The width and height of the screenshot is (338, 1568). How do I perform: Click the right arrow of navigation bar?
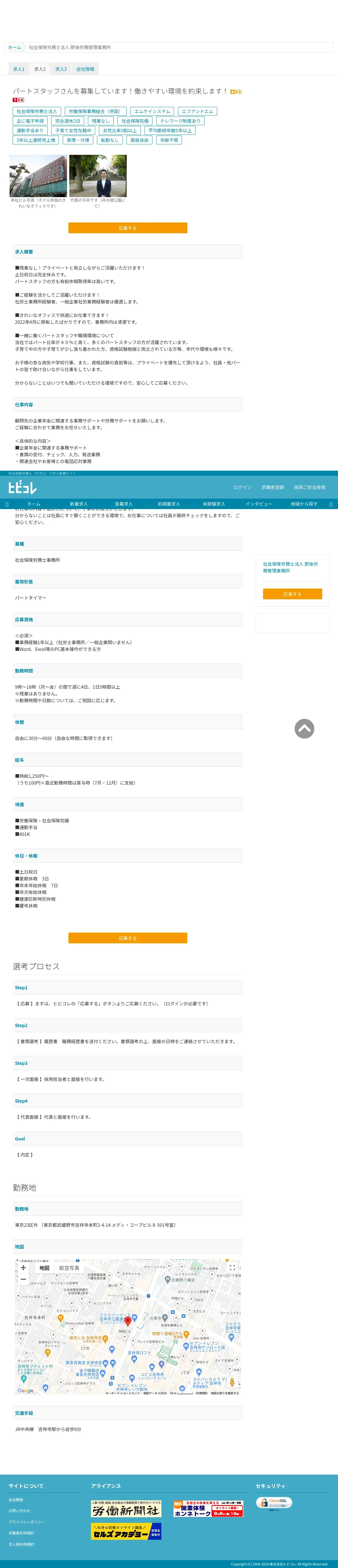click(331, 504)
